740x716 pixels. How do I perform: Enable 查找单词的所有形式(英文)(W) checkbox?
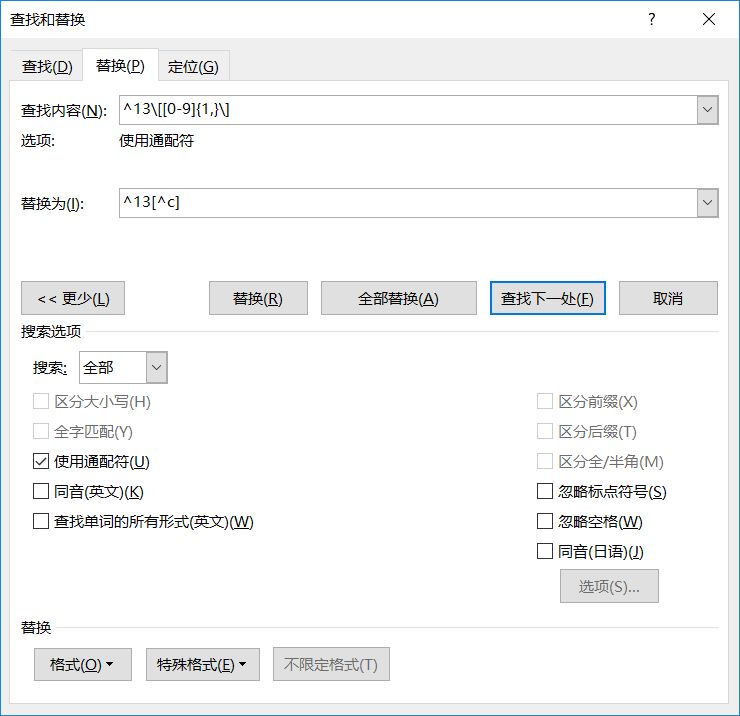point(41,522)
